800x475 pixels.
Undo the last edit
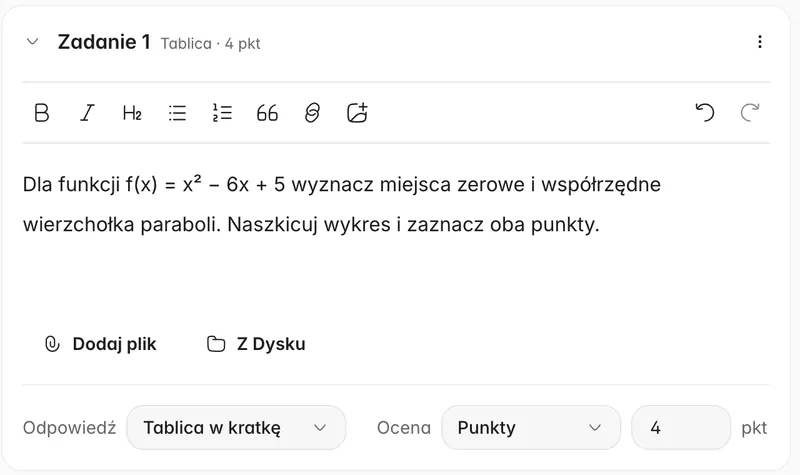pyautogui.click(x=705, y=113)
